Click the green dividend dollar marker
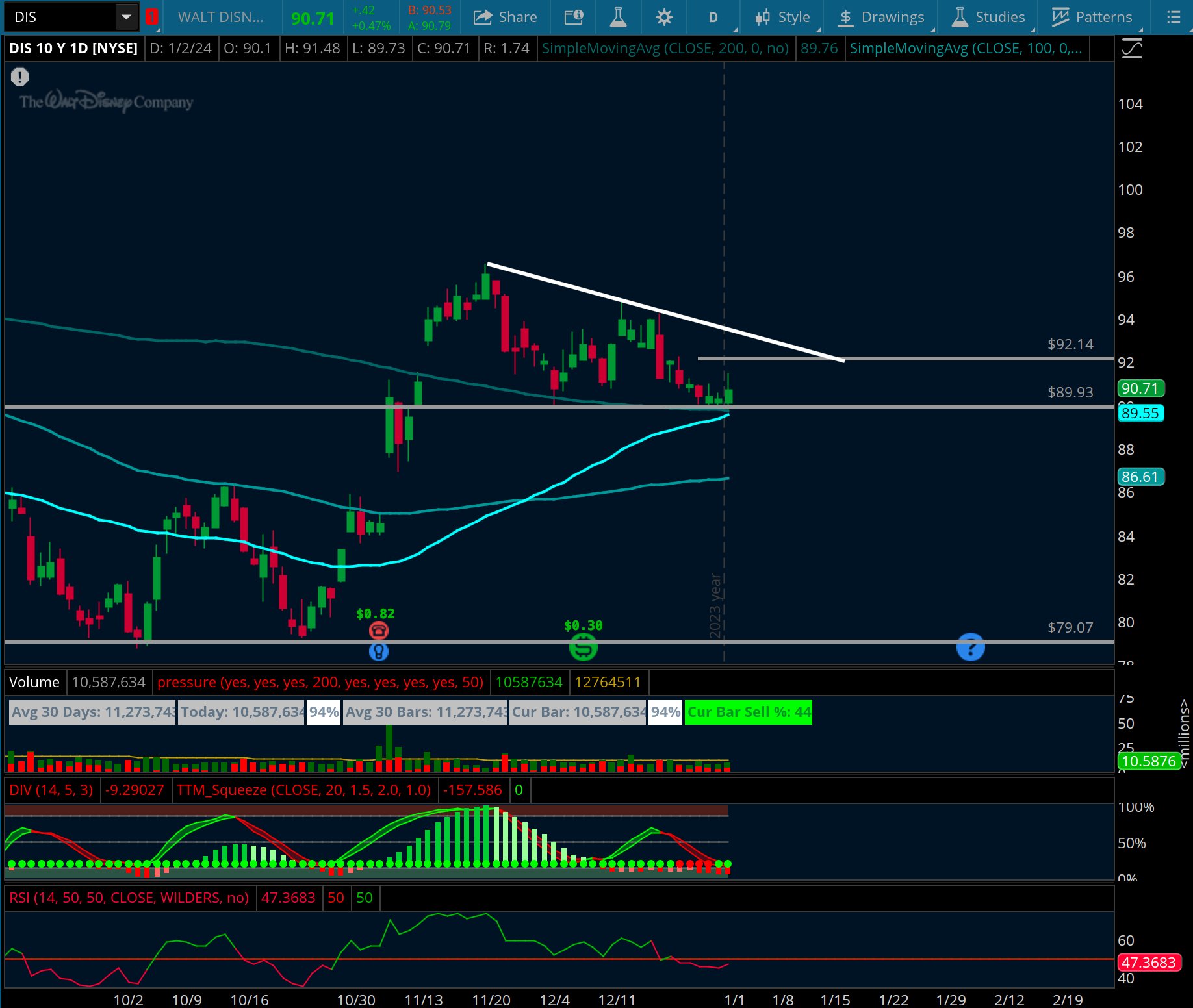This screenshot has height=1008, width=1193. [583, 648]
